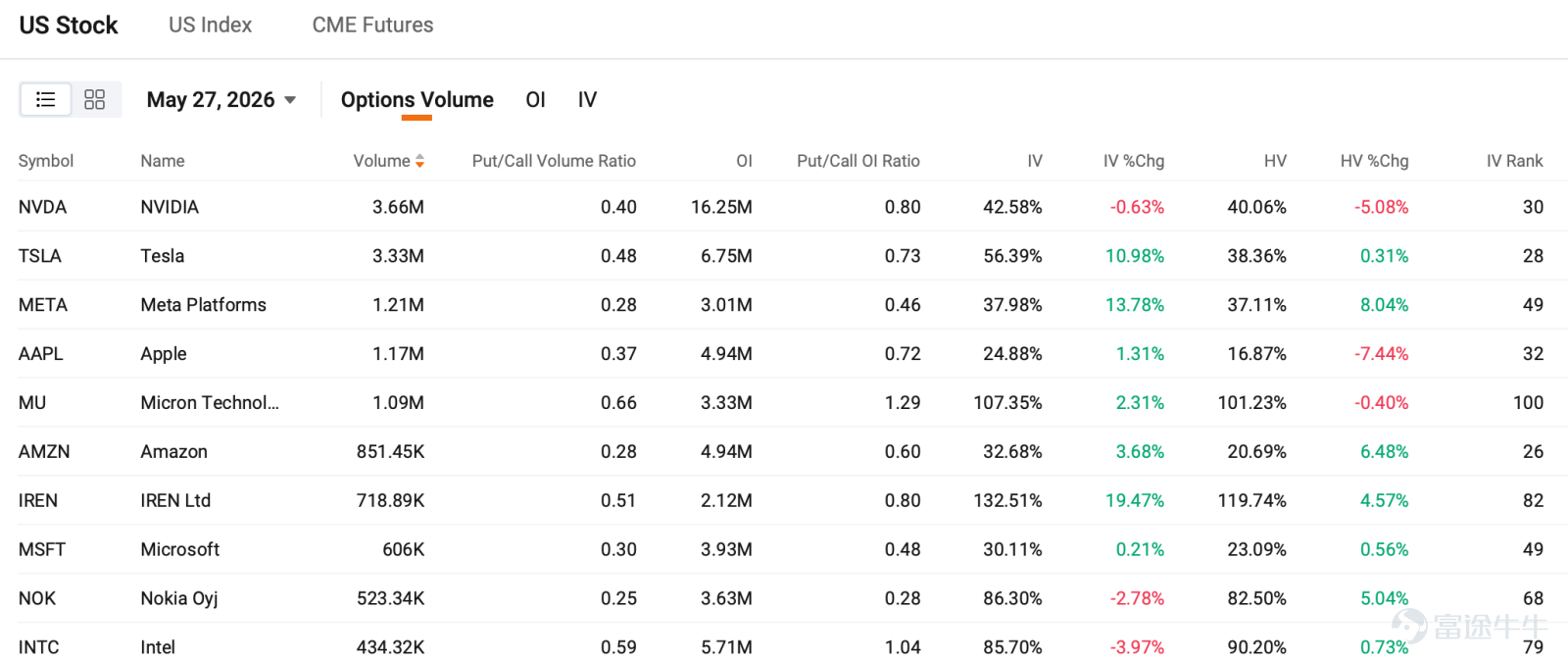This screenshot has width=1568, height=662.
Task: Click the Amazon company name
Action: tap(174, 452)
